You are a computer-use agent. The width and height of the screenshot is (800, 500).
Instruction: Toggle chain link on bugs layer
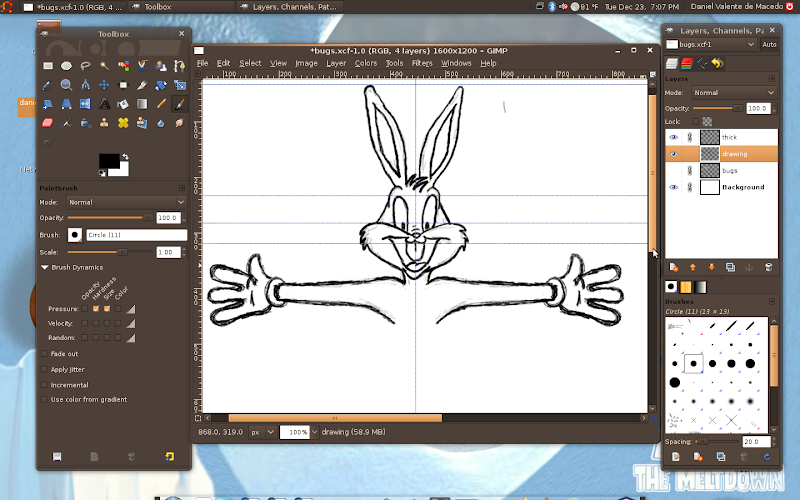click(690, 170)
